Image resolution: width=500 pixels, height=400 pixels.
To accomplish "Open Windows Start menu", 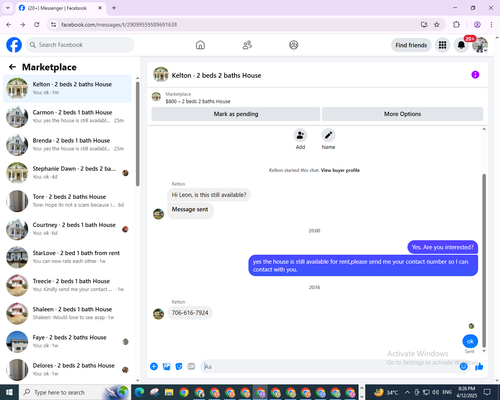I will (9, 392).
